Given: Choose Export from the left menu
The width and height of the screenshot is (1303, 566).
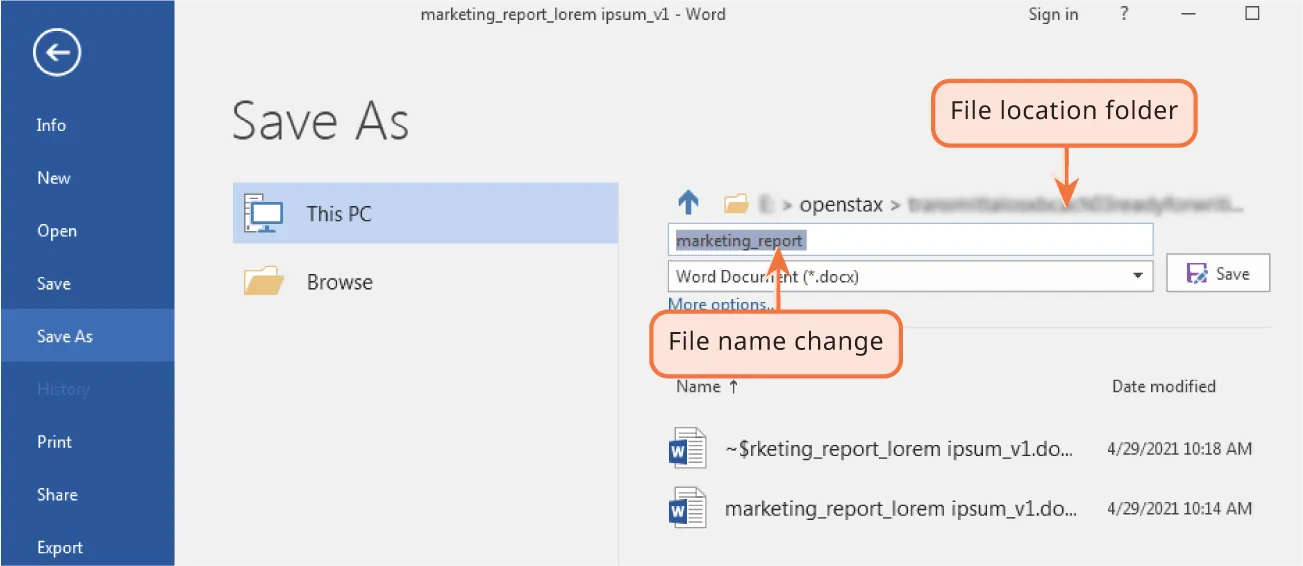Looking at the screenshot, I should (x=59, y=547).
